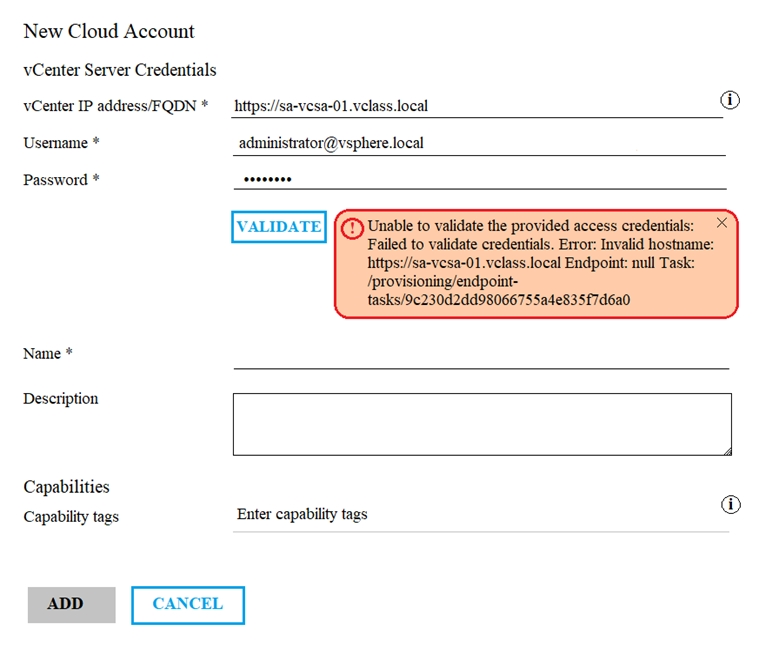
Task: Click the Description box resize handle
Action: [727, 450]
